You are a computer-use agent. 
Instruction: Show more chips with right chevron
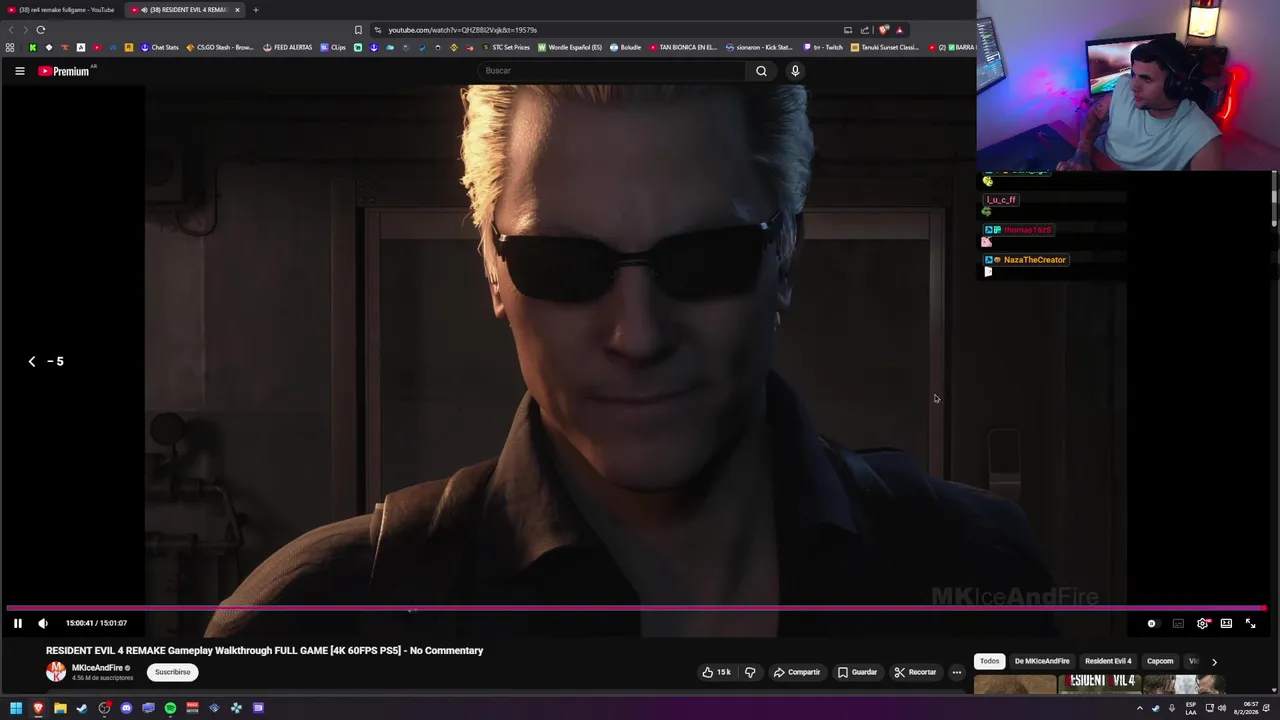pos(1214,662)
